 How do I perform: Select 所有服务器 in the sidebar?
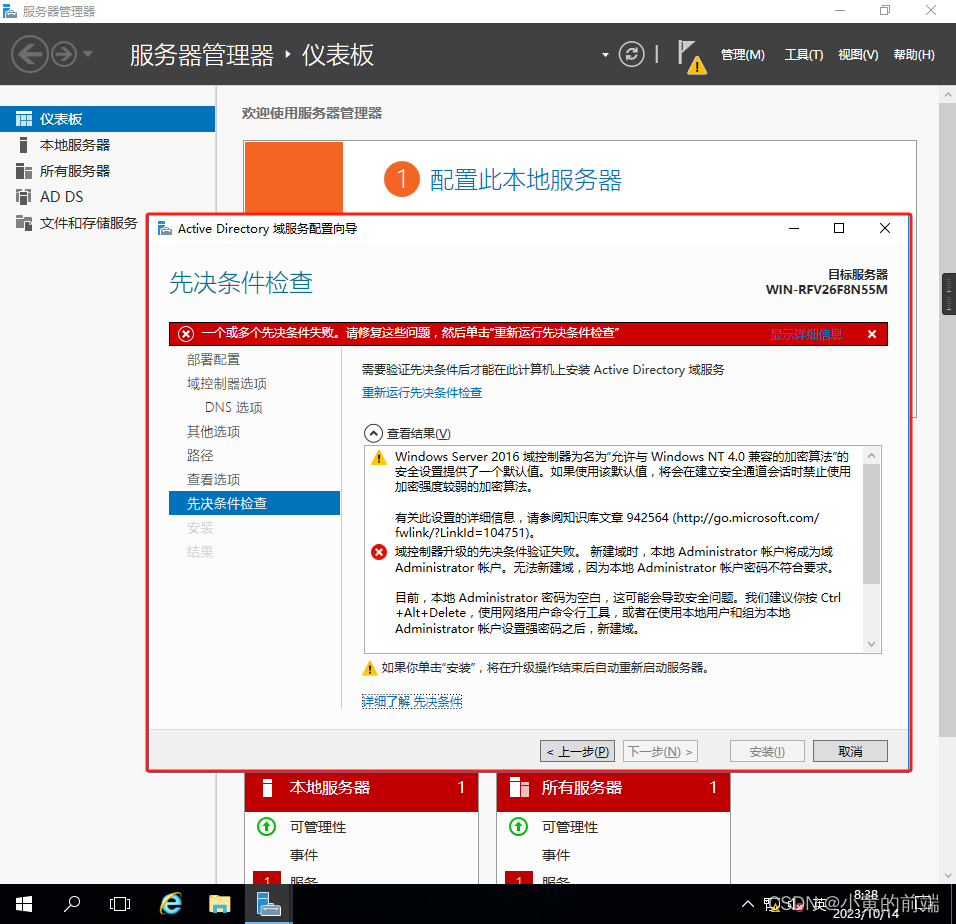pyautogui.click(x=107, y=171)
